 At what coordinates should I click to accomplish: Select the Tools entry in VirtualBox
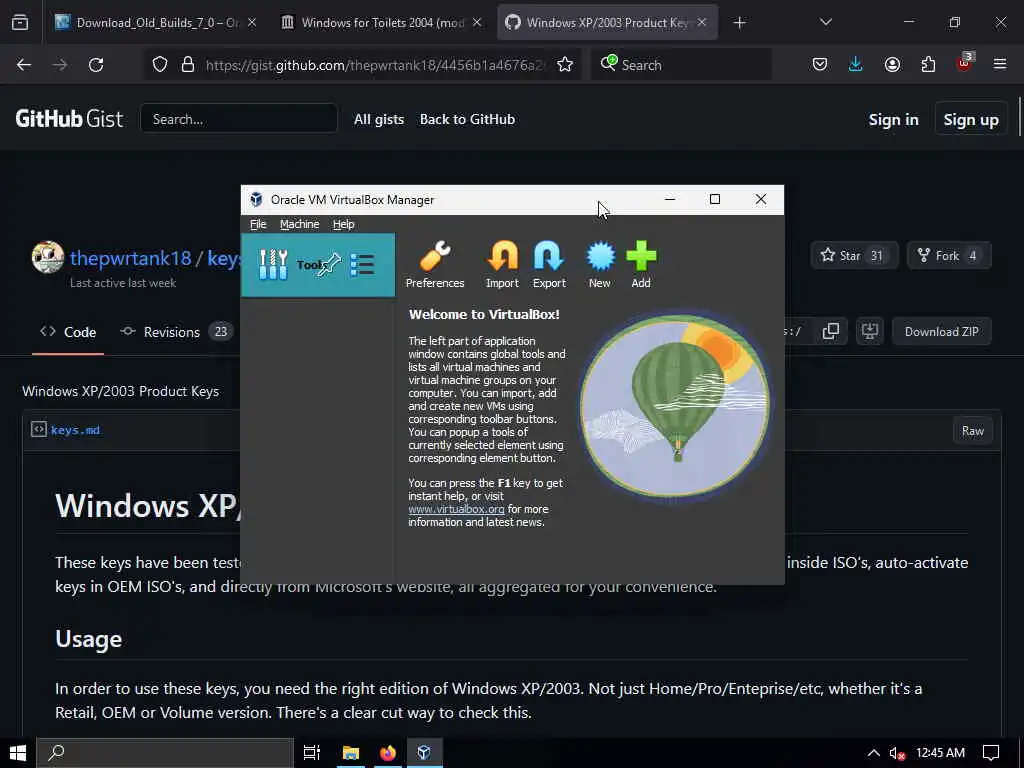pos(318,264)
